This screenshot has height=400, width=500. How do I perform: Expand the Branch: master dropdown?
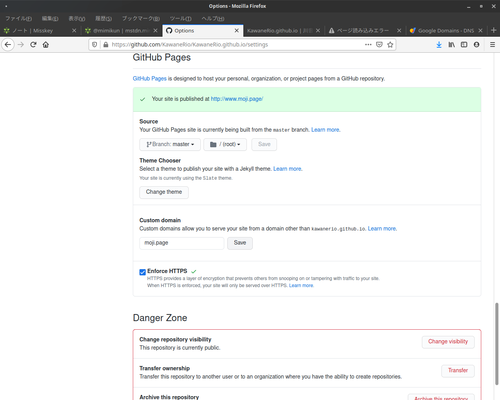pos(170,144)
